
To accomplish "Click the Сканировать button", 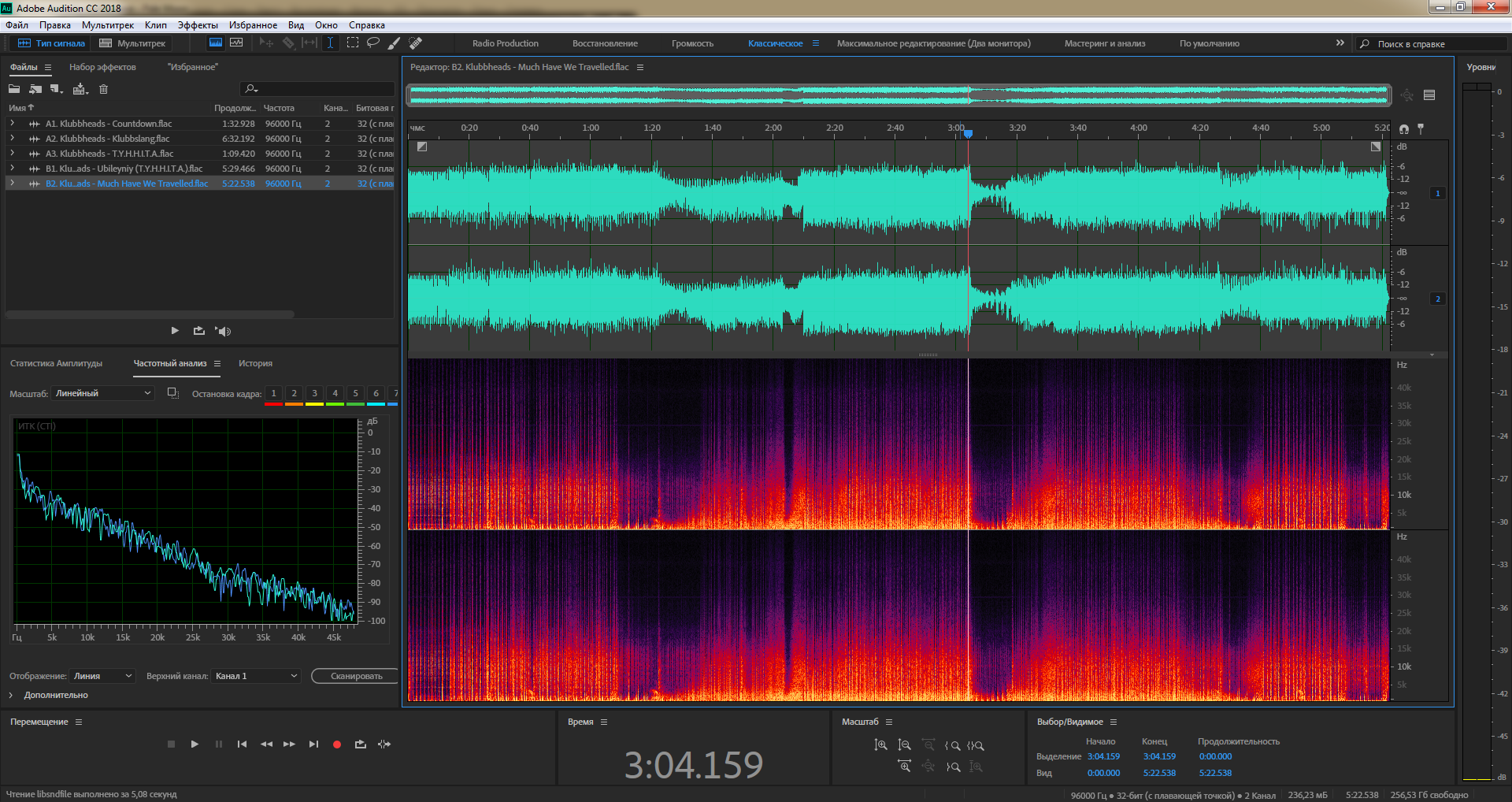I will [356, 676].
